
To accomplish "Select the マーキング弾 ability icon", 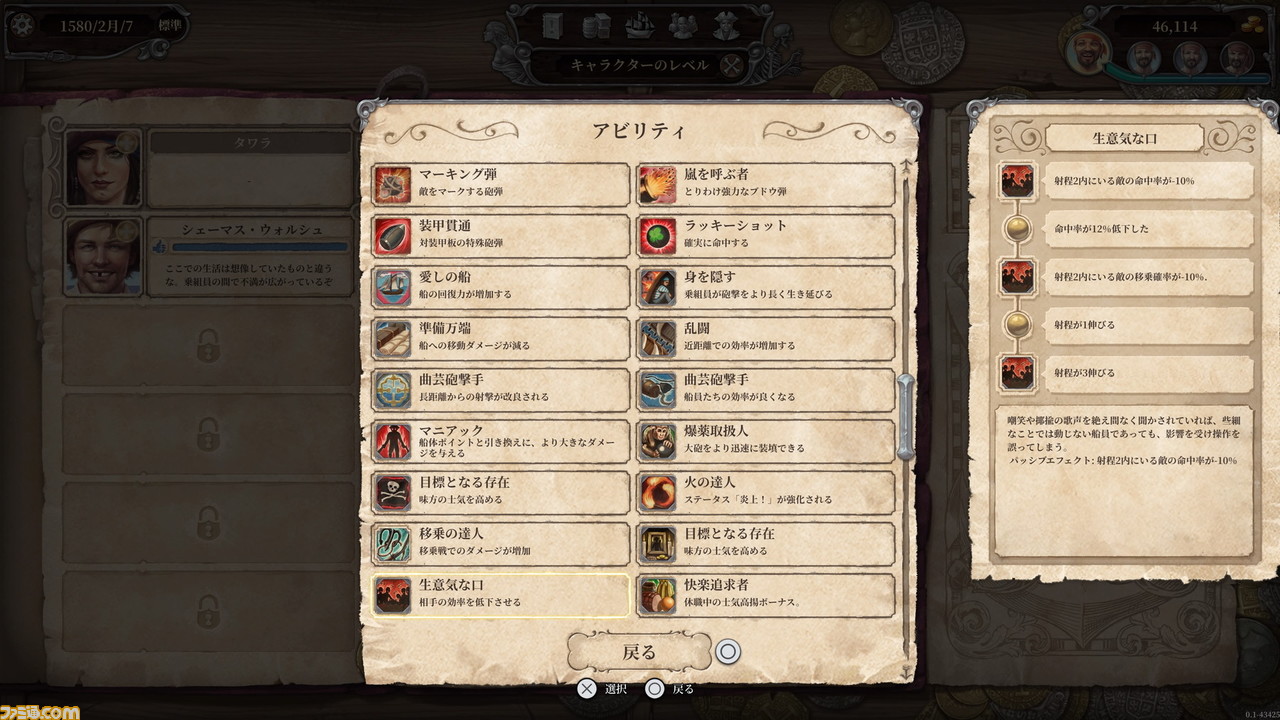I will (392, 184).
